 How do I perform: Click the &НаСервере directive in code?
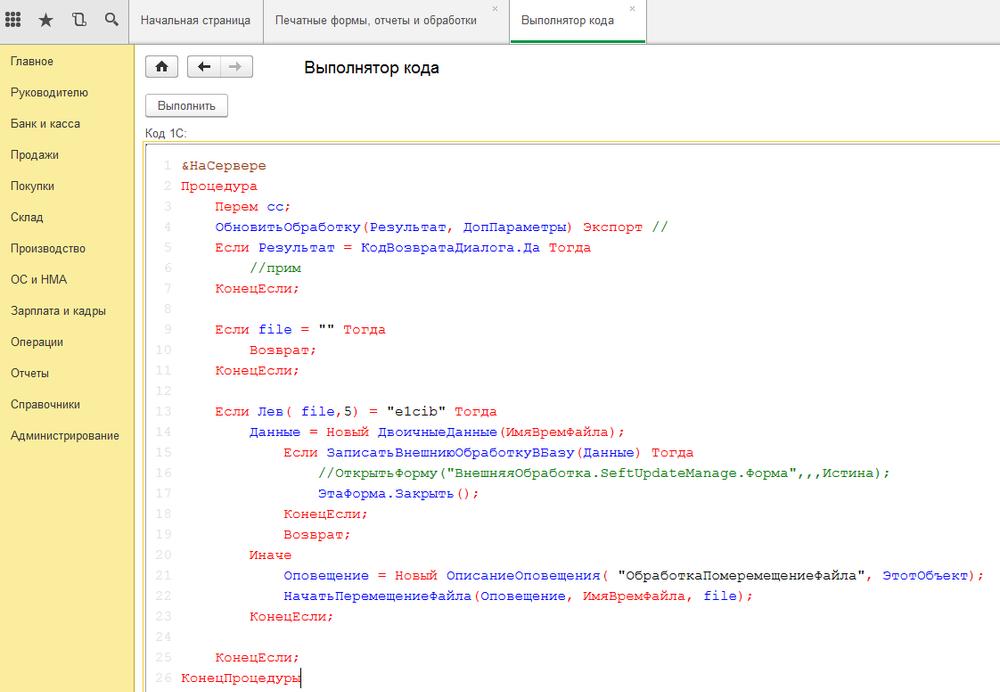pyautogui.click(x=223, y=166)
